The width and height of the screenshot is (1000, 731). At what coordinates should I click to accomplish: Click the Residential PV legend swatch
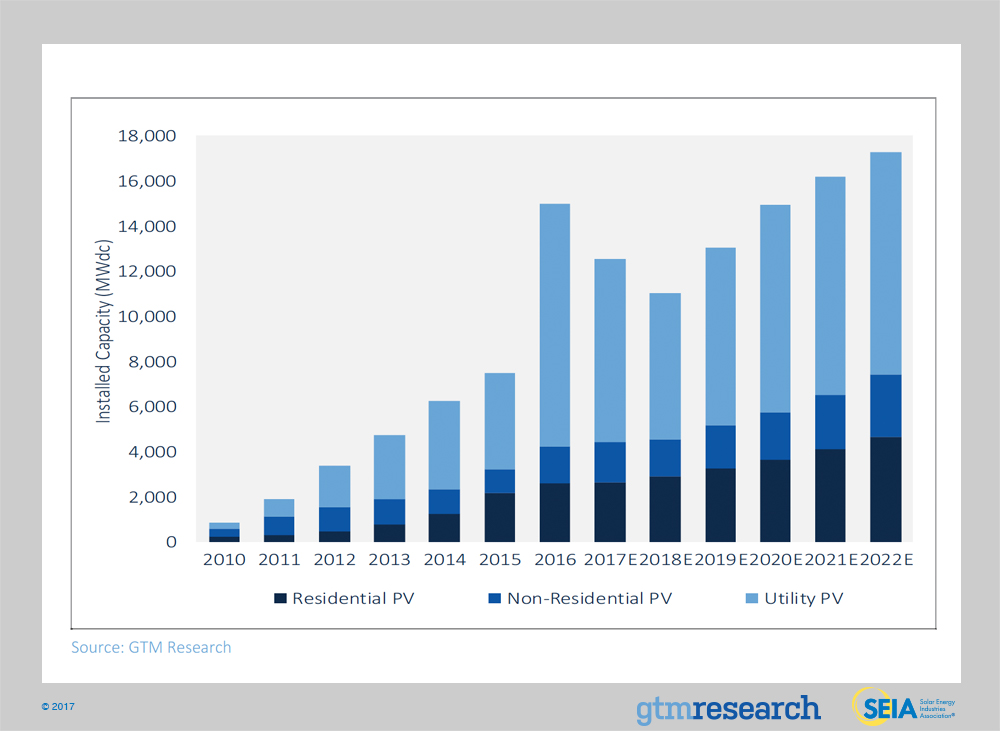(x=280, y=599)
